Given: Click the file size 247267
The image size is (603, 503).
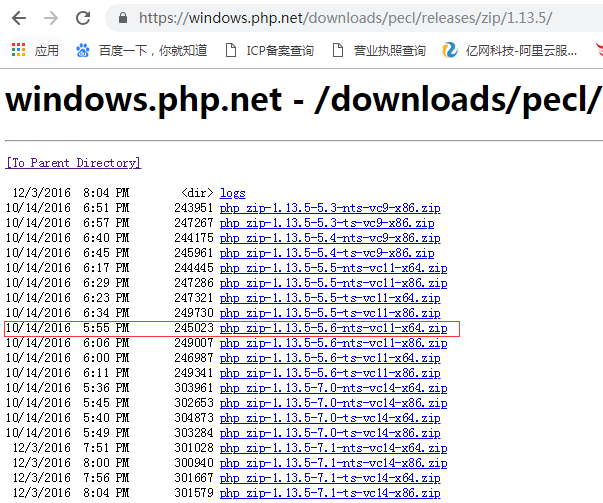Looking at the screenshot, I should click(193, 223).
